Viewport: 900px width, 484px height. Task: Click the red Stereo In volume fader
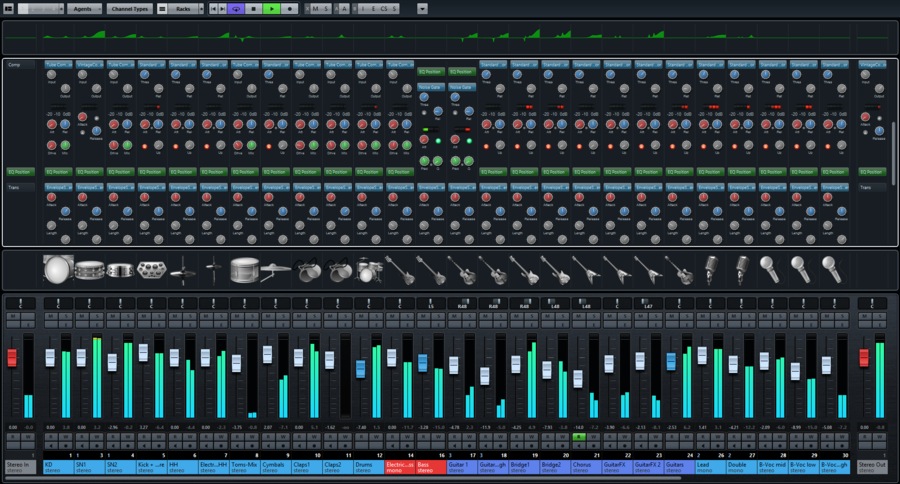click(x=13, y=357)
